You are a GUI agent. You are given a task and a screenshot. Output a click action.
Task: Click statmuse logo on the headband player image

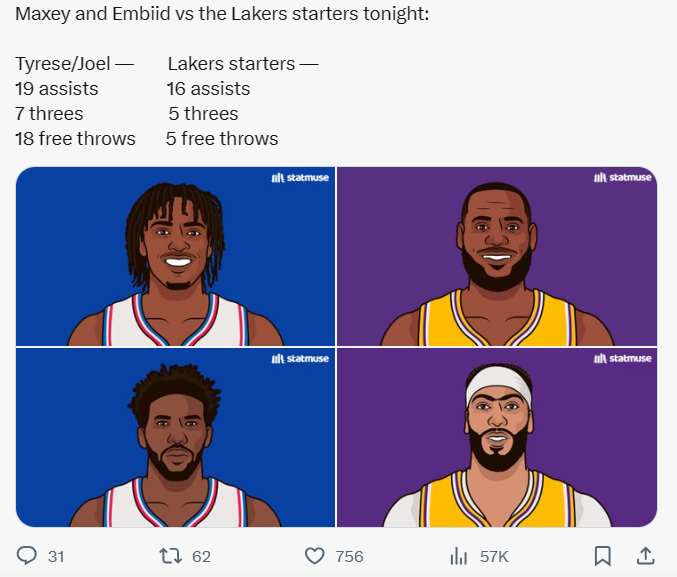click(x=622, y=359)
